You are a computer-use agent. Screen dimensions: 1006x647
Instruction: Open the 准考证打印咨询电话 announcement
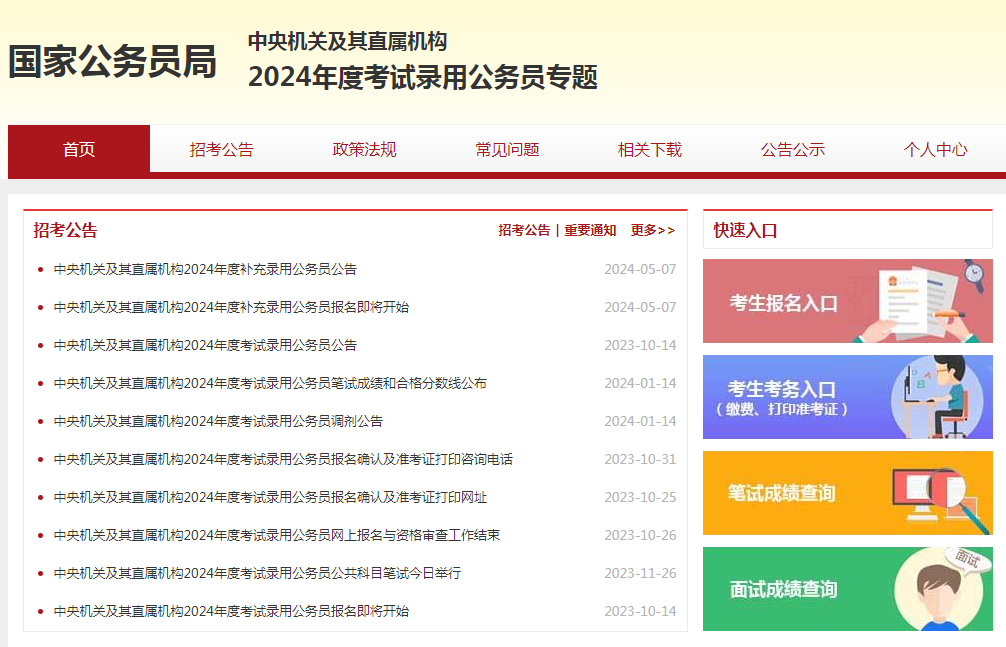[283, 459]
